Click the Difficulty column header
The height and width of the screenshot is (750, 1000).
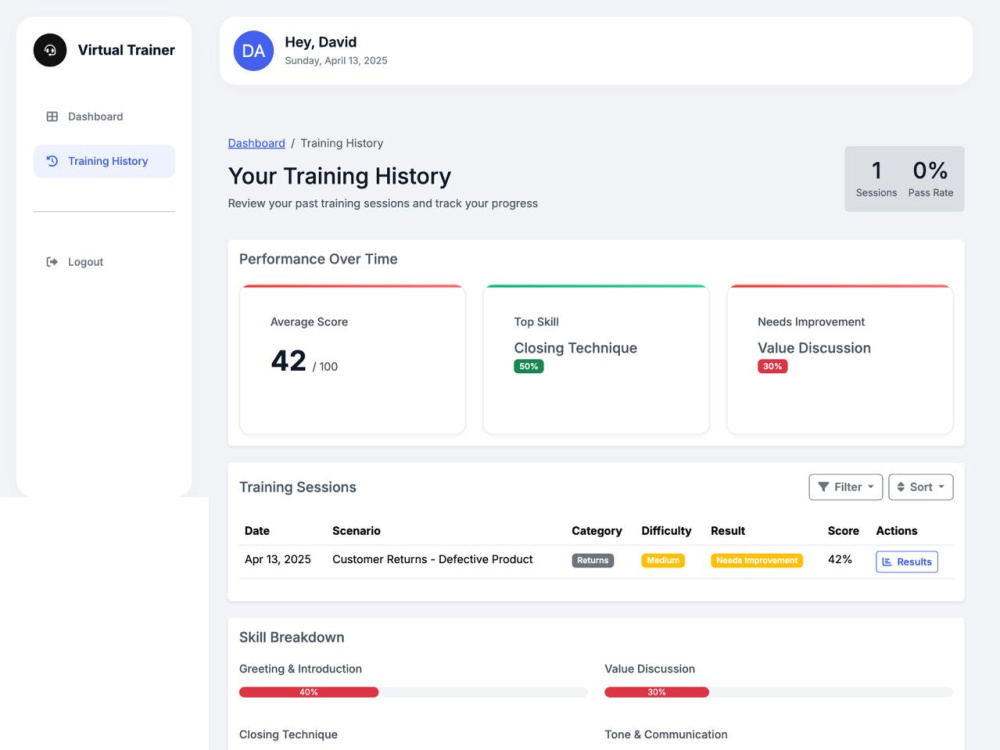tap(666, 531)
